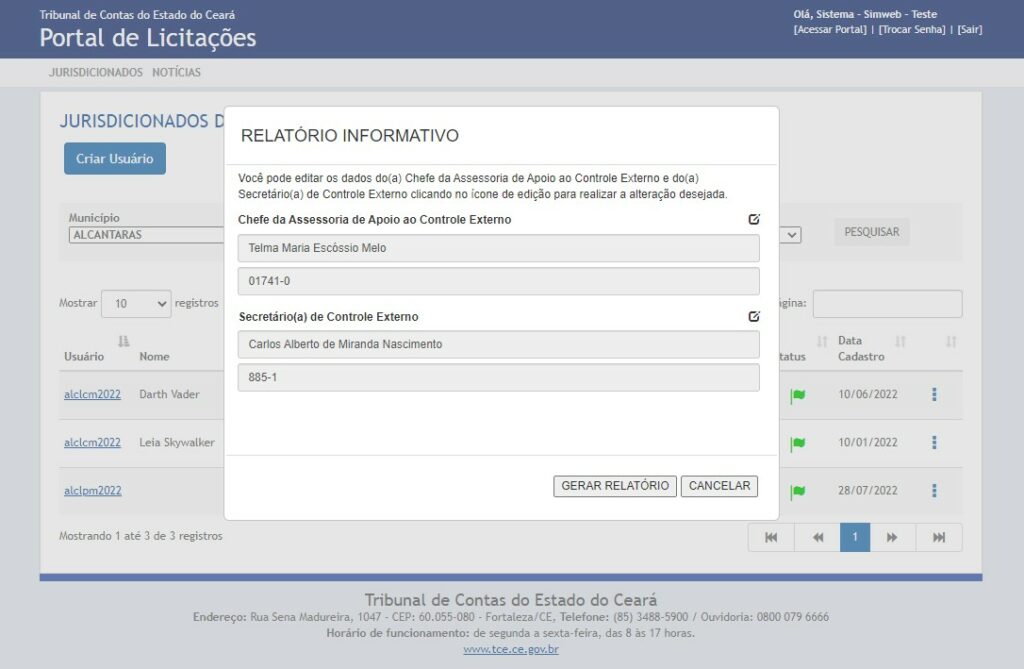Screen dimensions: 1024x669
Task: Open the records-per-page dropdown showing 10
Action: 136,303
